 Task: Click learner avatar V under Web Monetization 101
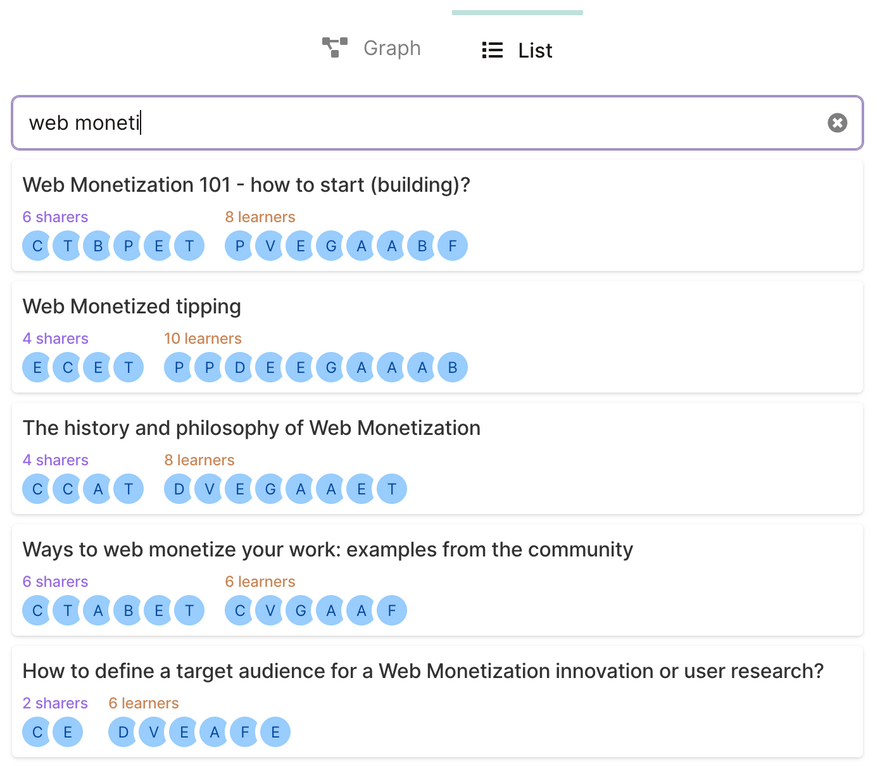[270, 246]
